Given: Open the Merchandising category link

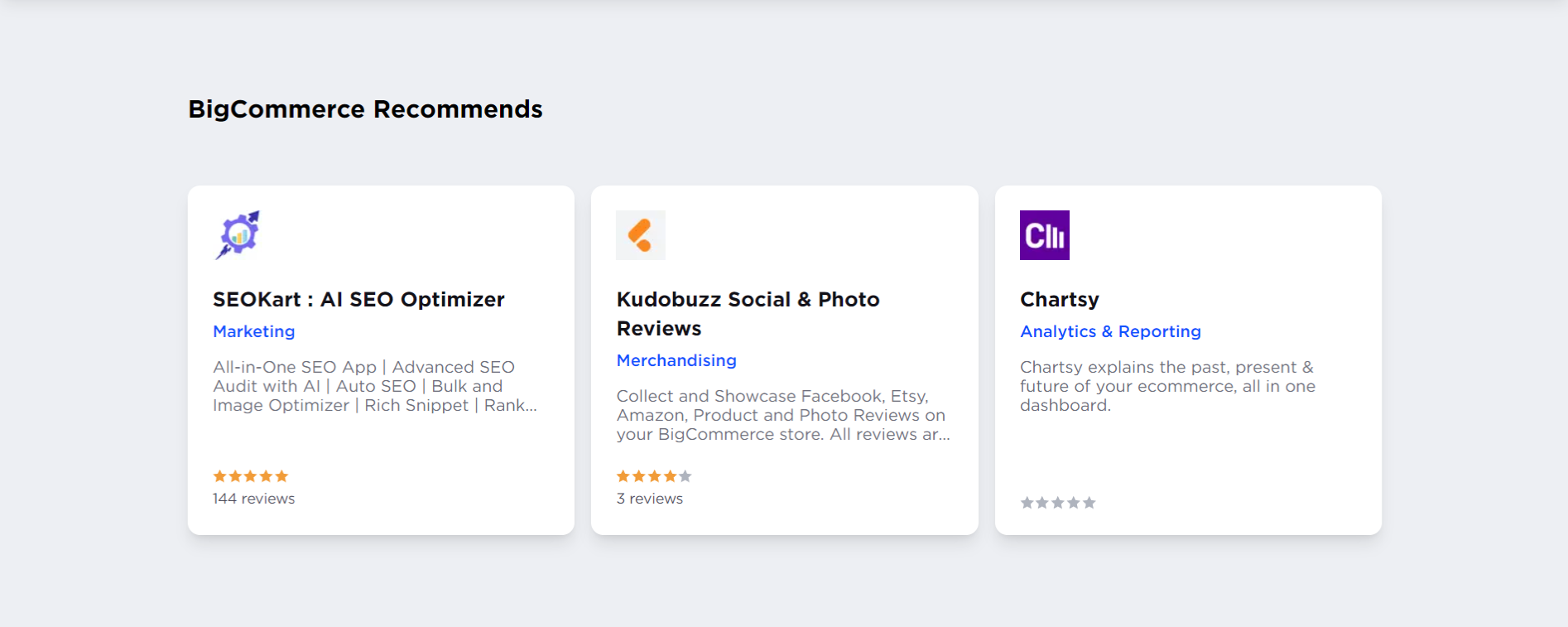Looking at the screenshot, I should pos(676,360).
